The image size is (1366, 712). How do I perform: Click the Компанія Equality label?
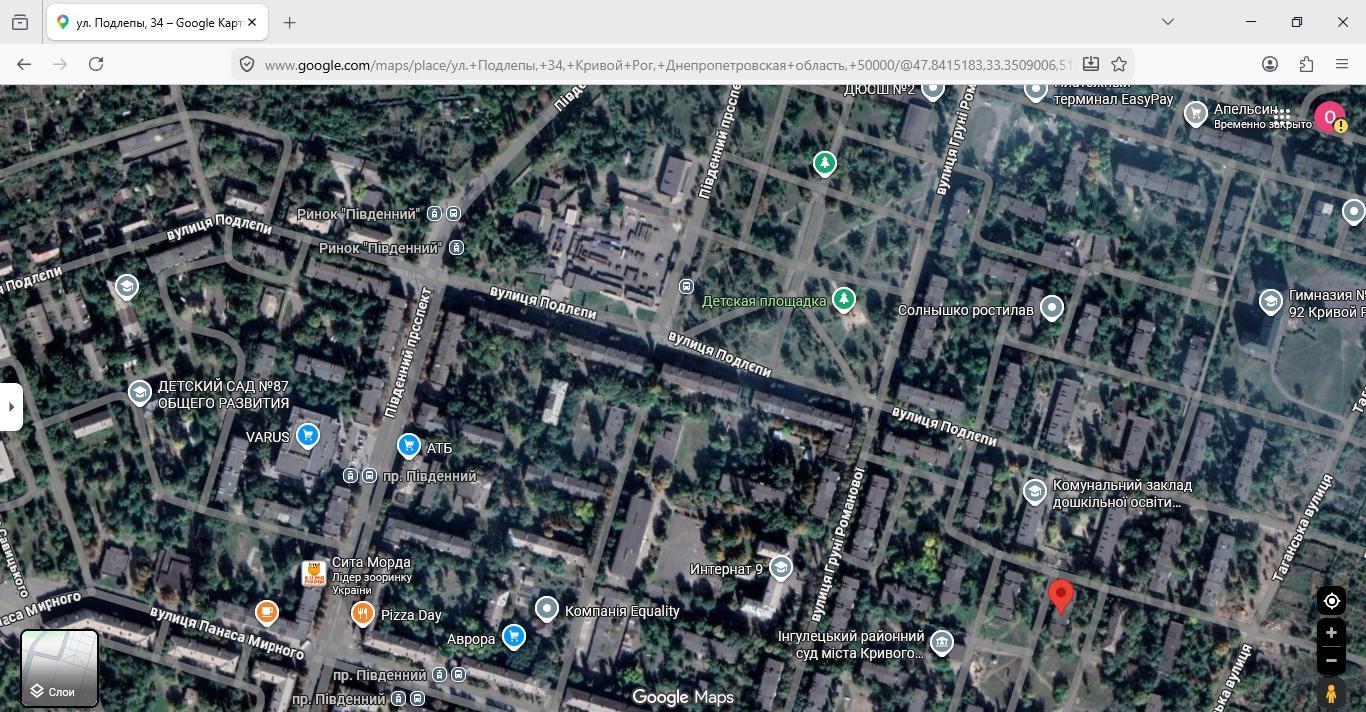[622, 611]
